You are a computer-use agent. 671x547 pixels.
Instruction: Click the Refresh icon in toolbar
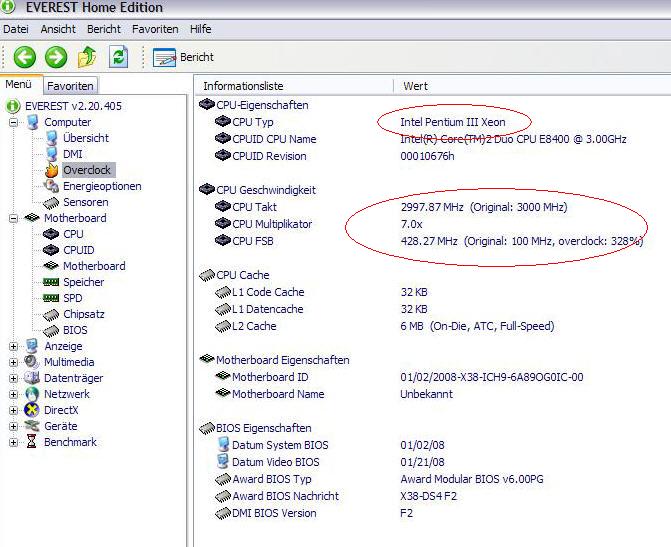click(119, 57)
